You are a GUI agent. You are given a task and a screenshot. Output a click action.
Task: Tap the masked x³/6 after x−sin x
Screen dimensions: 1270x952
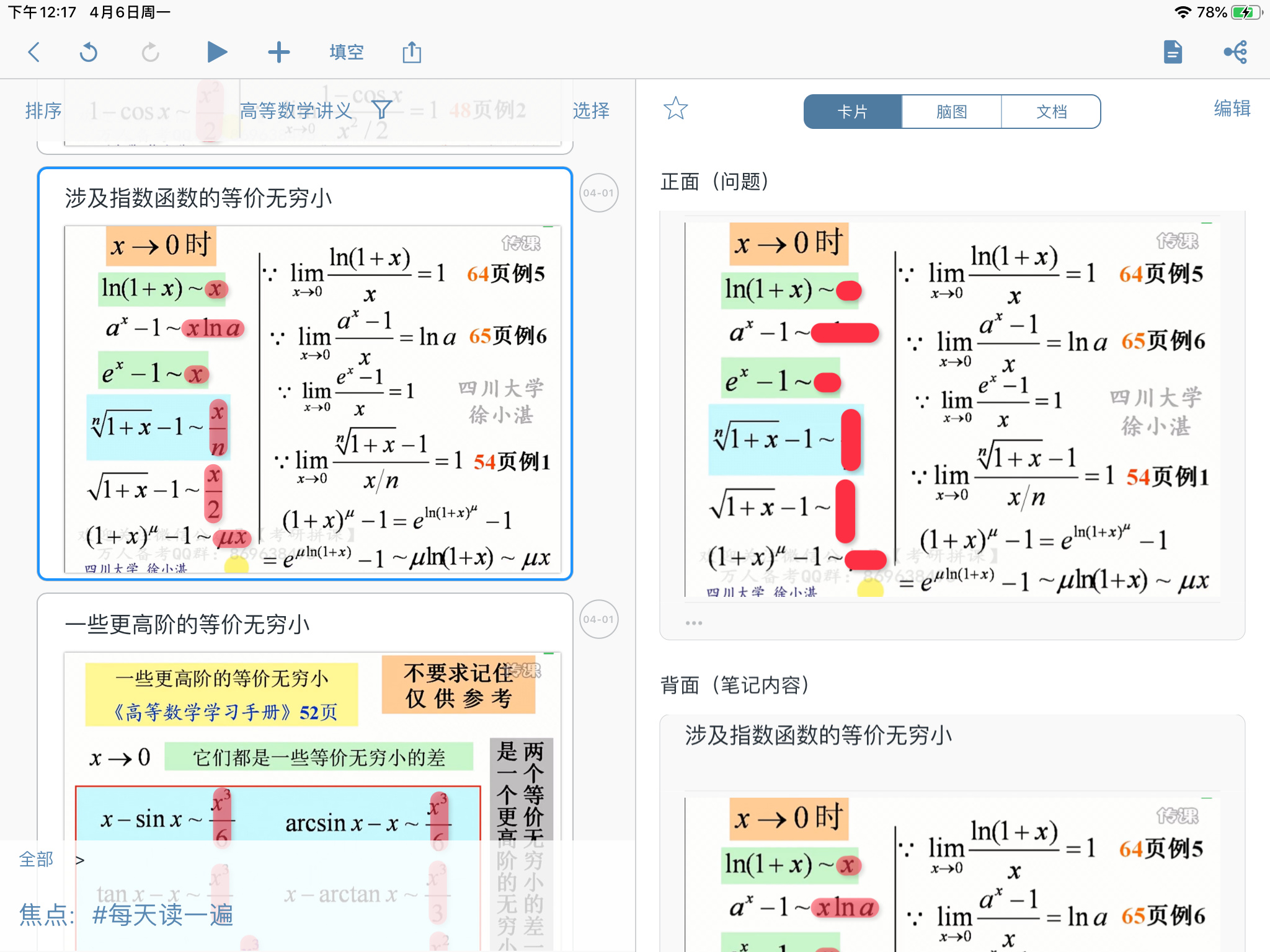click(222, 818)
